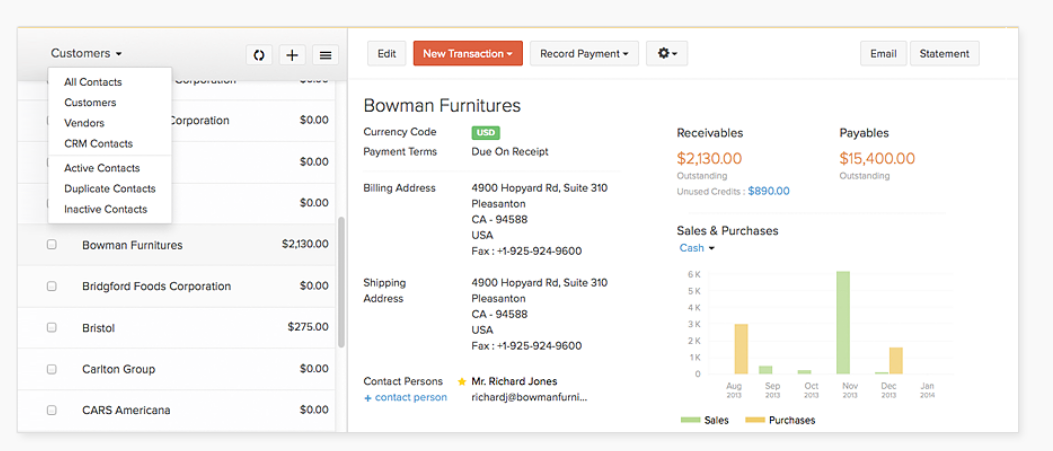Click the refresh contacts list icon
This screenshot has width=1053, height=451.
point(259,55)
